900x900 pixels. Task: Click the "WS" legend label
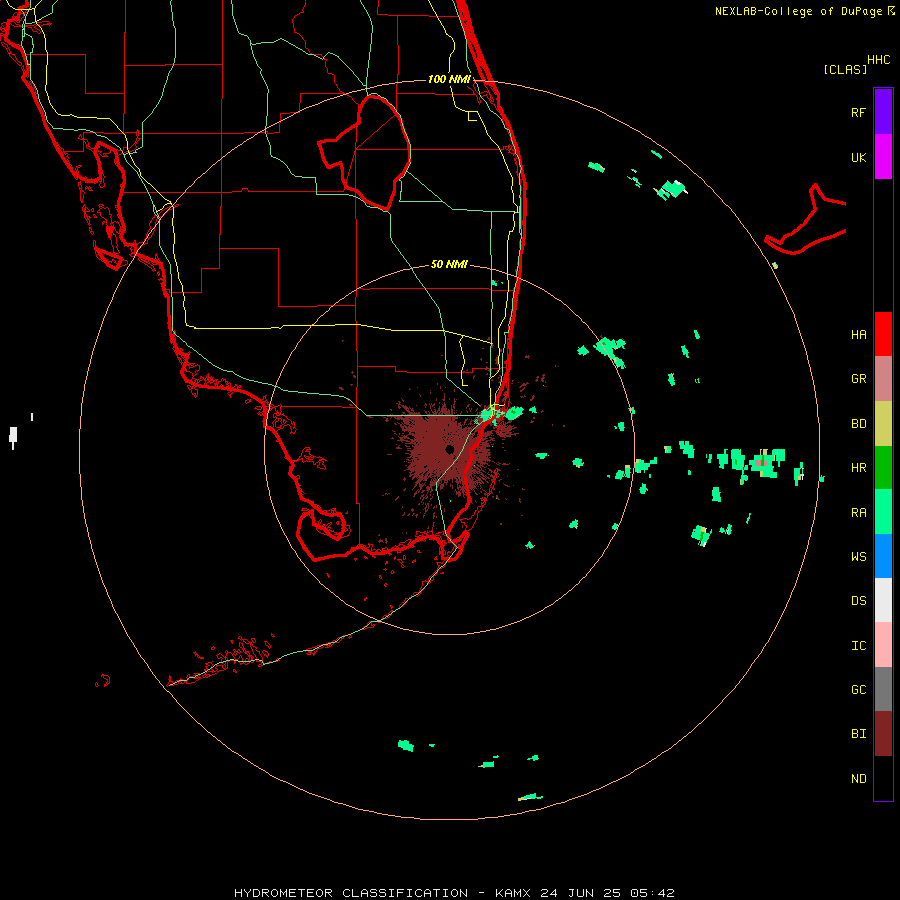858,556
